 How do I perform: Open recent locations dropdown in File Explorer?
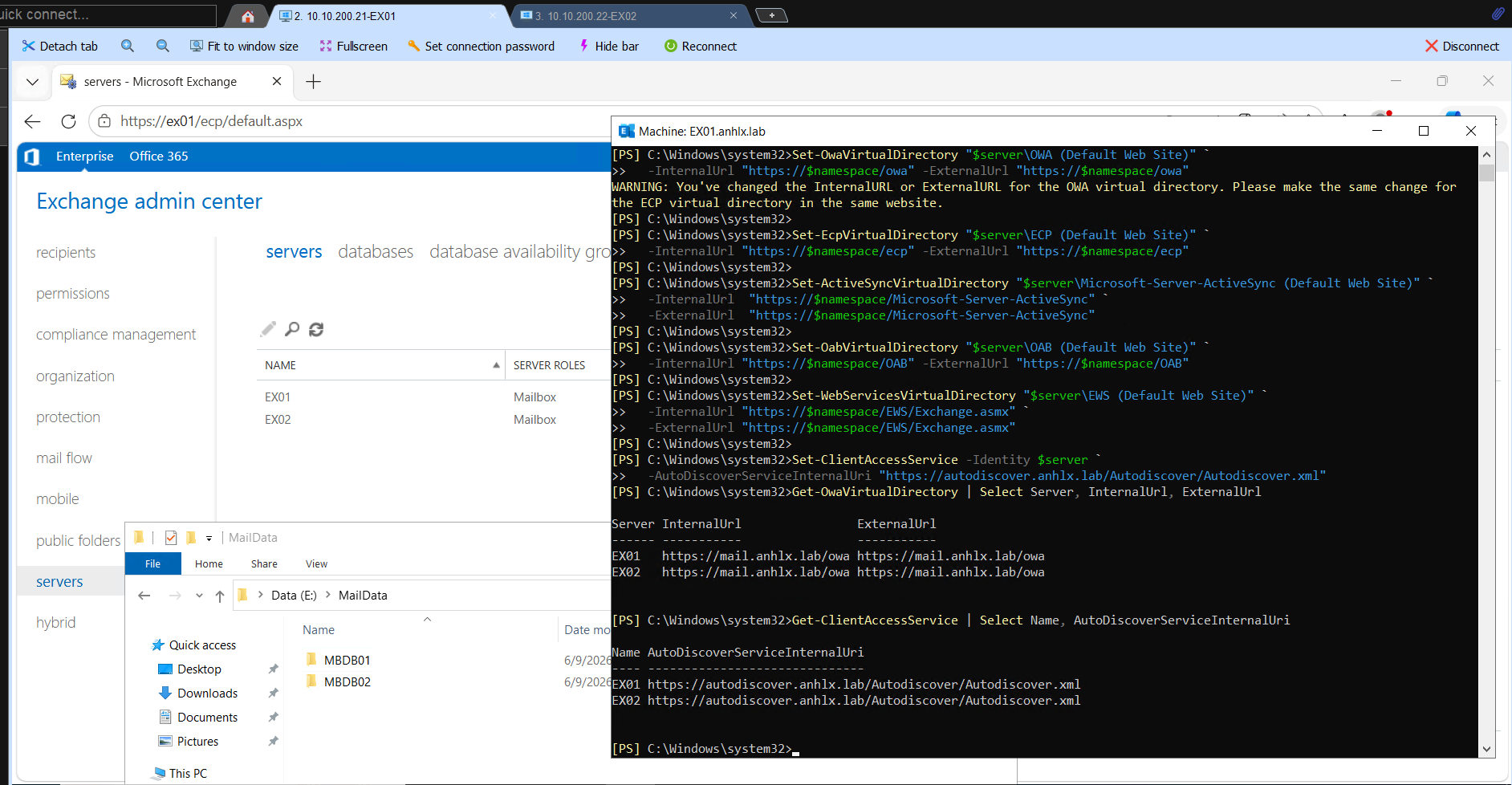click(x=199, y=596)
